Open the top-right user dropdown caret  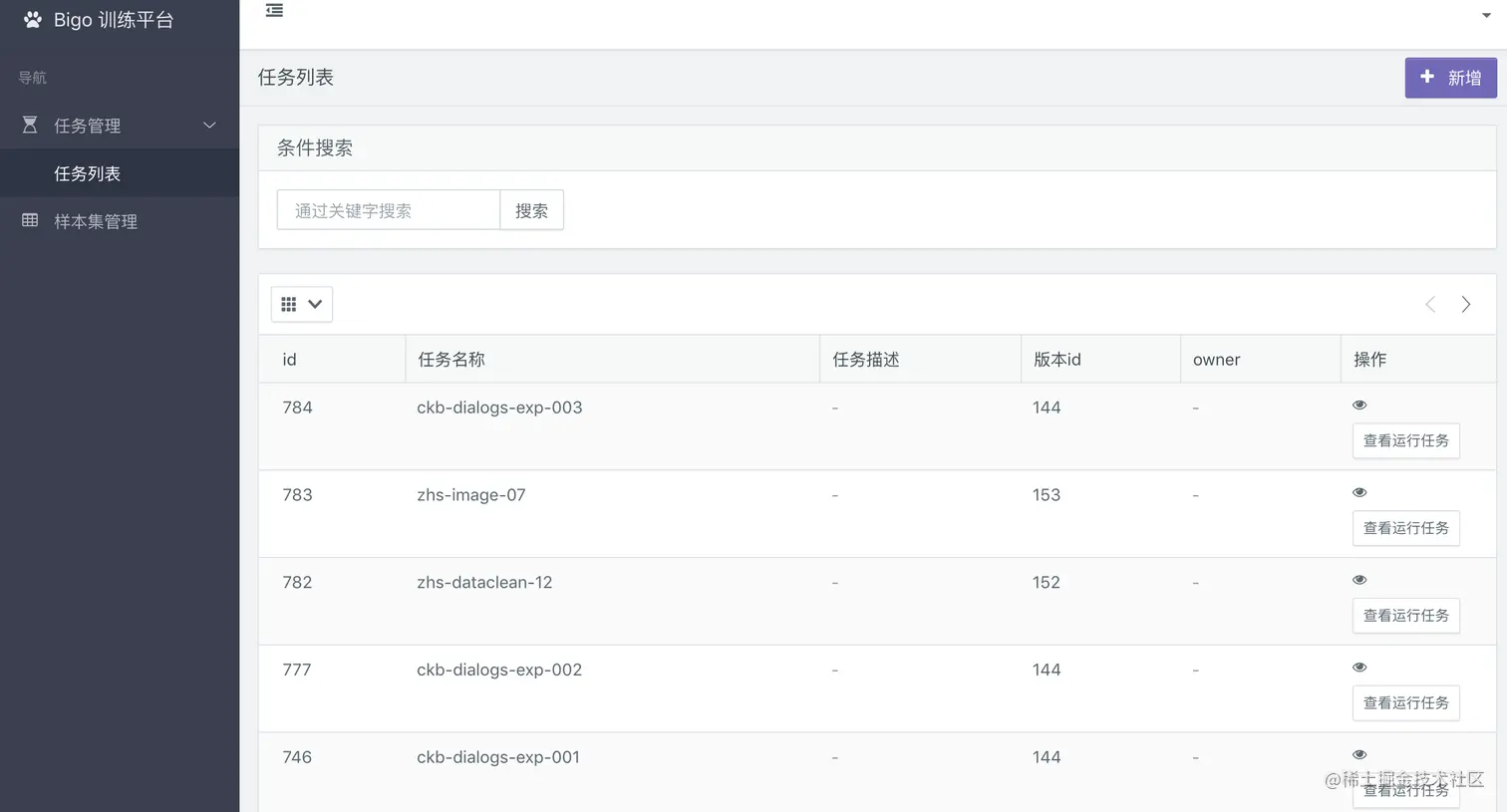(1486, 15)
